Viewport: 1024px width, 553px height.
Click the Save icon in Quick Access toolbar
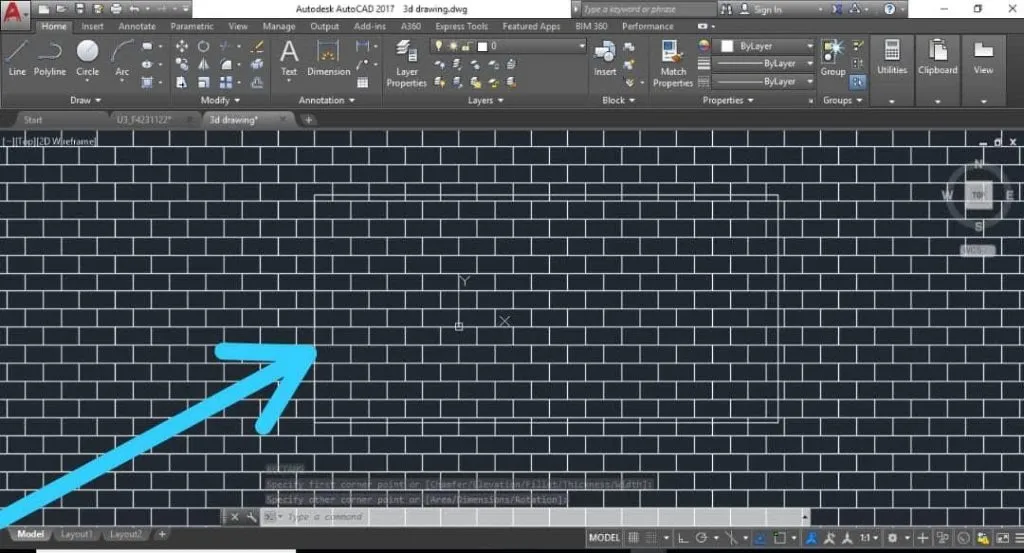coord(80,9)
